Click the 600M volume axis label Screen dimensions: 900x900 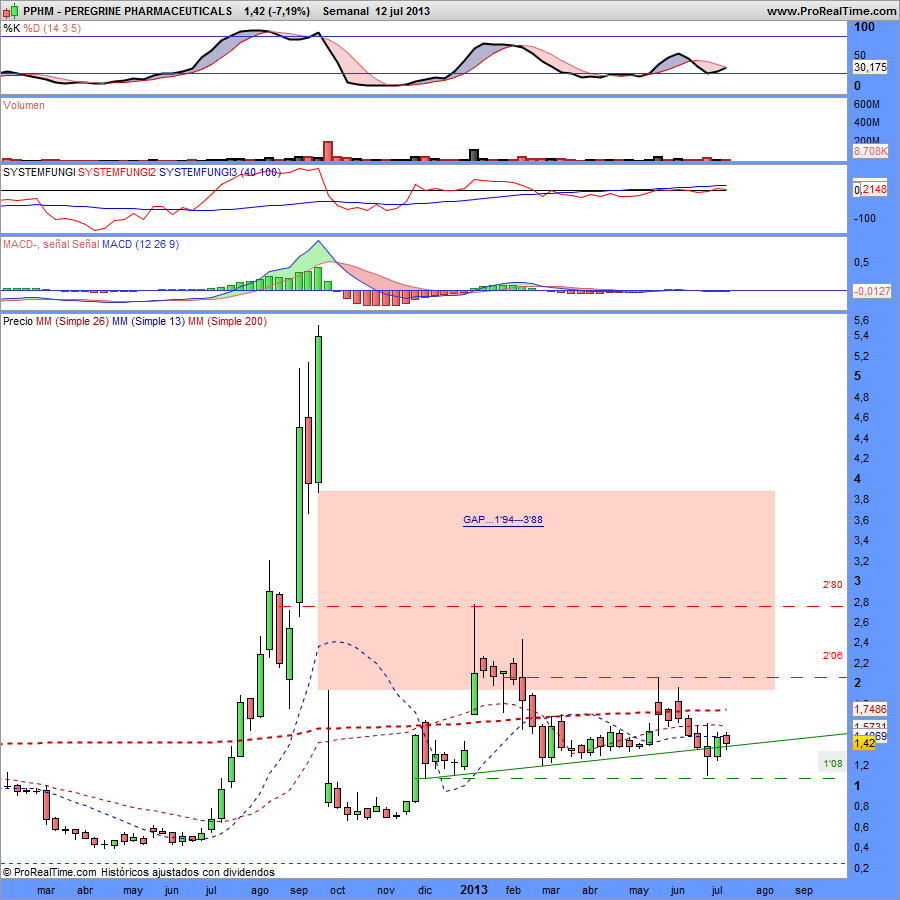click(867, 104)
